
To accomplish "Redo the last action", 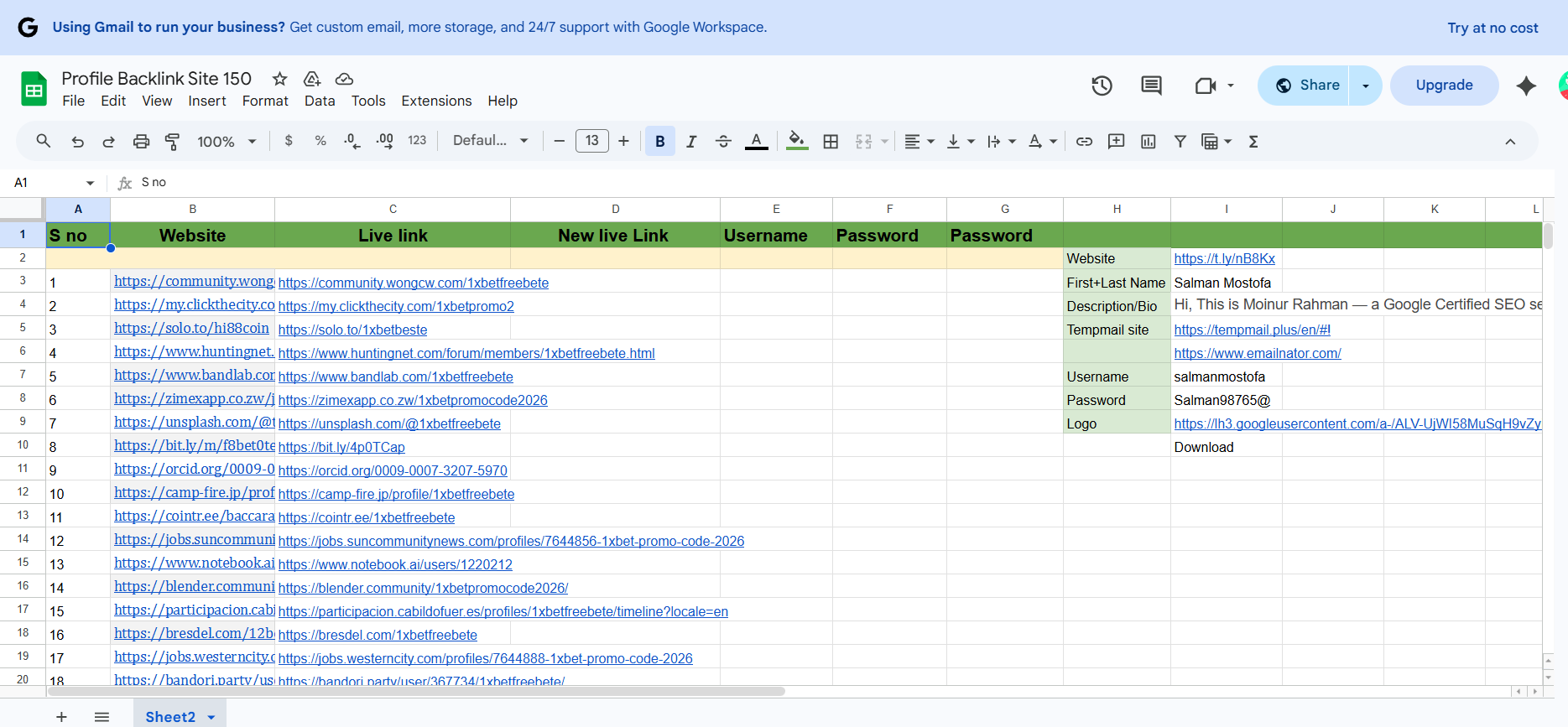I will [x=108, y=141].
